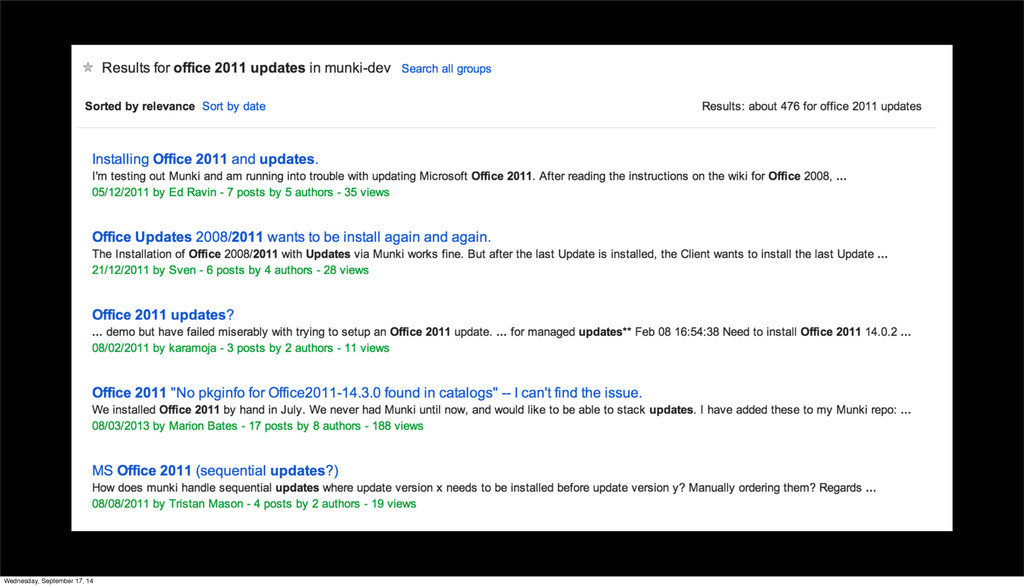The image size is (1024, 587).
Task: Click the "Results: about 476" count text
Action: (x=811, y=106)
